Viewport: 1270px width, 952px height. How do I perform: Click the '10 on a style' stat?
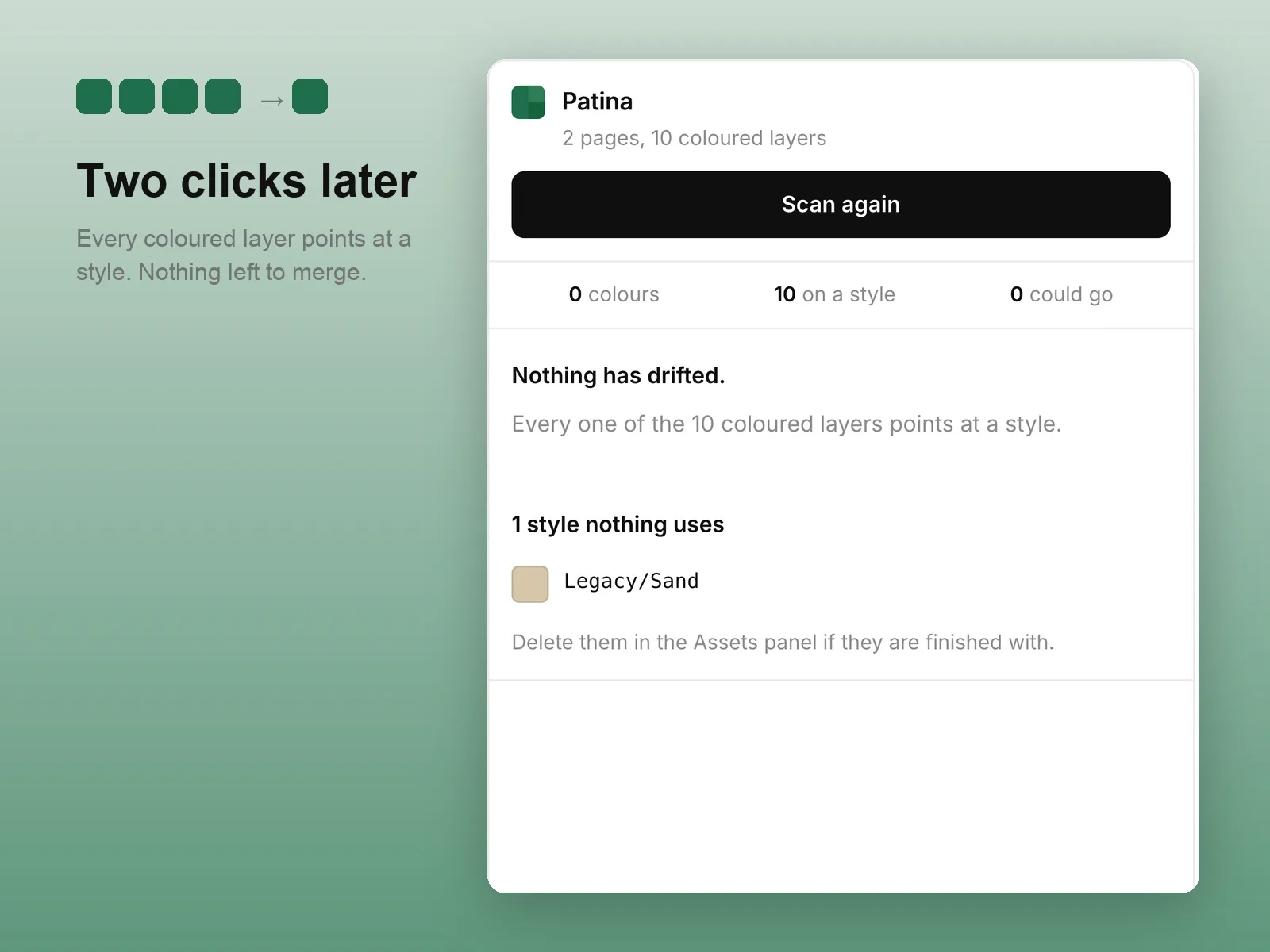tap(834, 294)
